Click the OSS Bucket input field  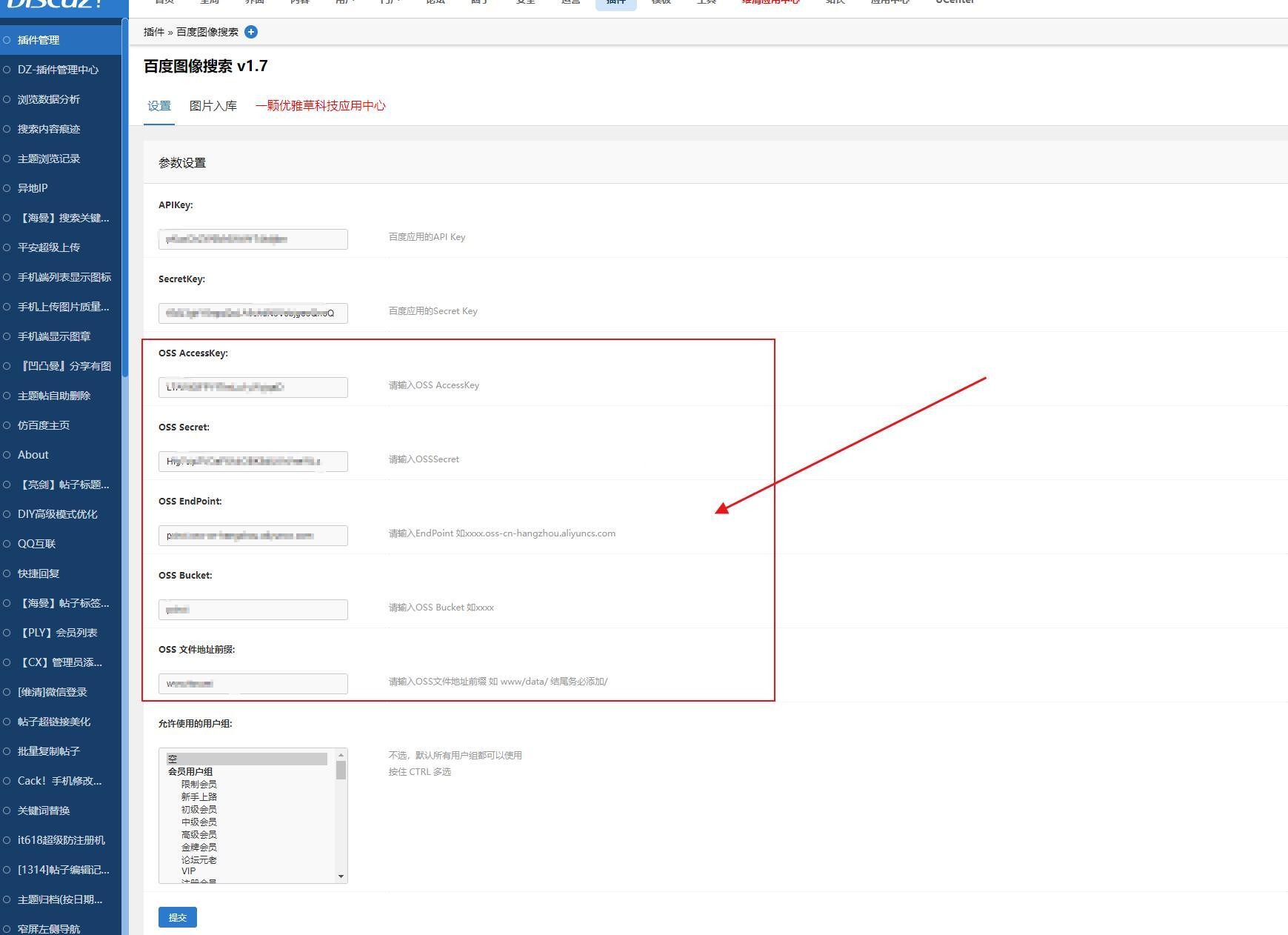tap(253, 610)
